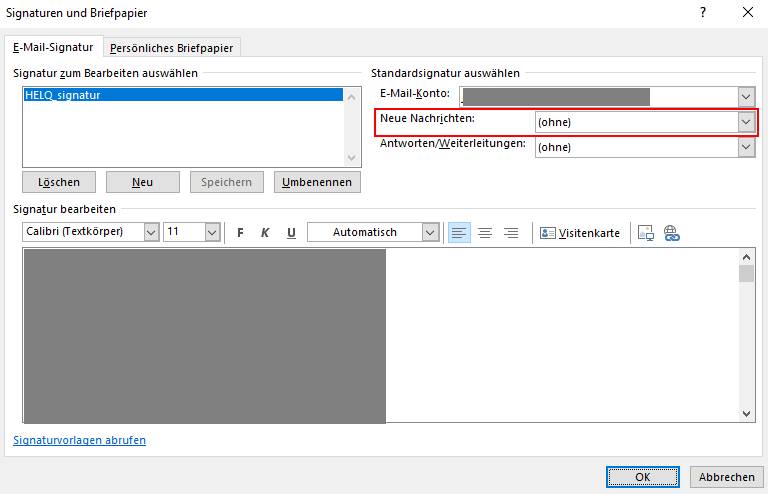
Task: Open the Neue Nachrichten signature dropdown
Action: tap(745, 122)
